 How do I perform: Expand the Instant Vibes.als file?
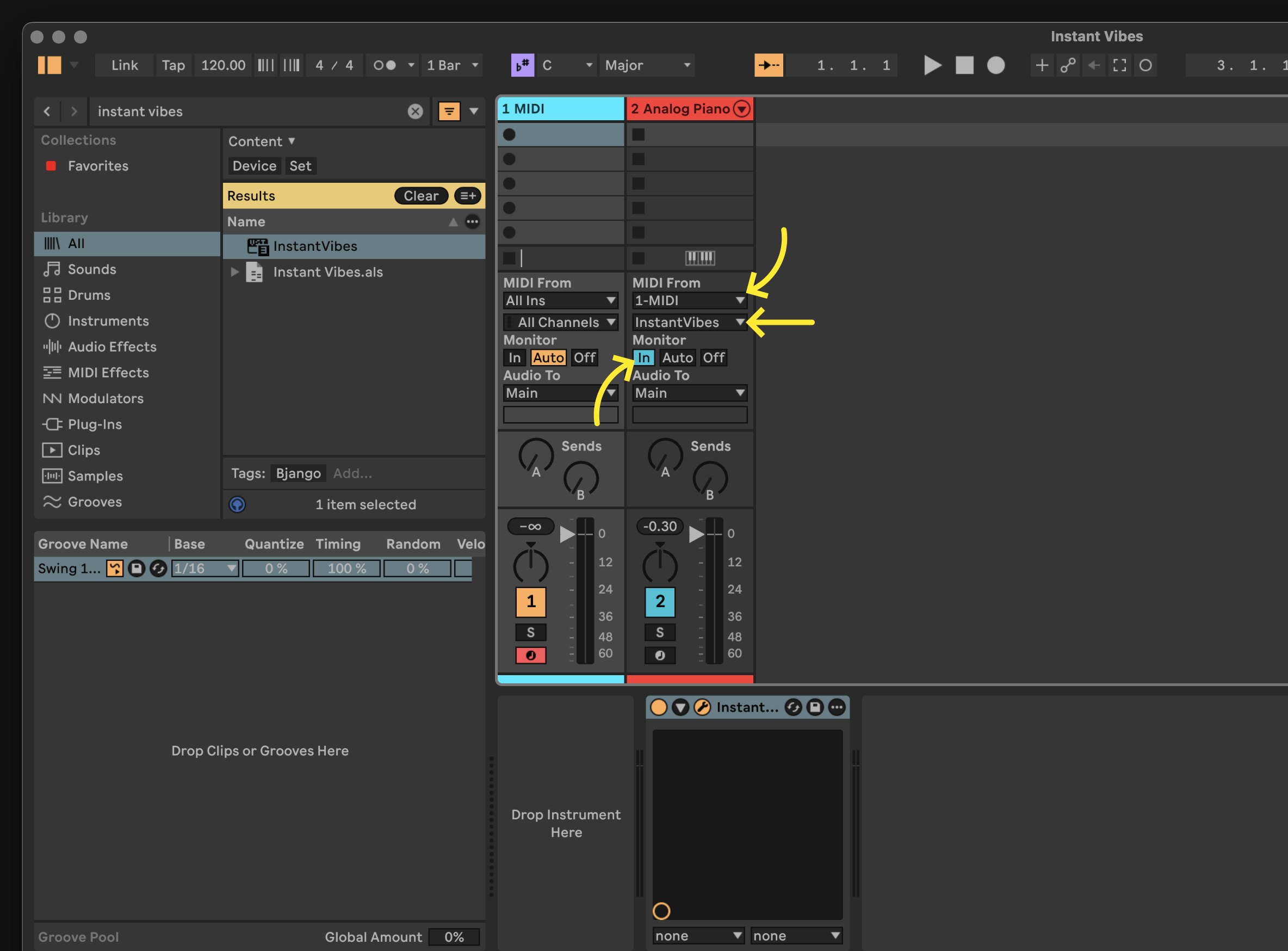tap(234, 271)
